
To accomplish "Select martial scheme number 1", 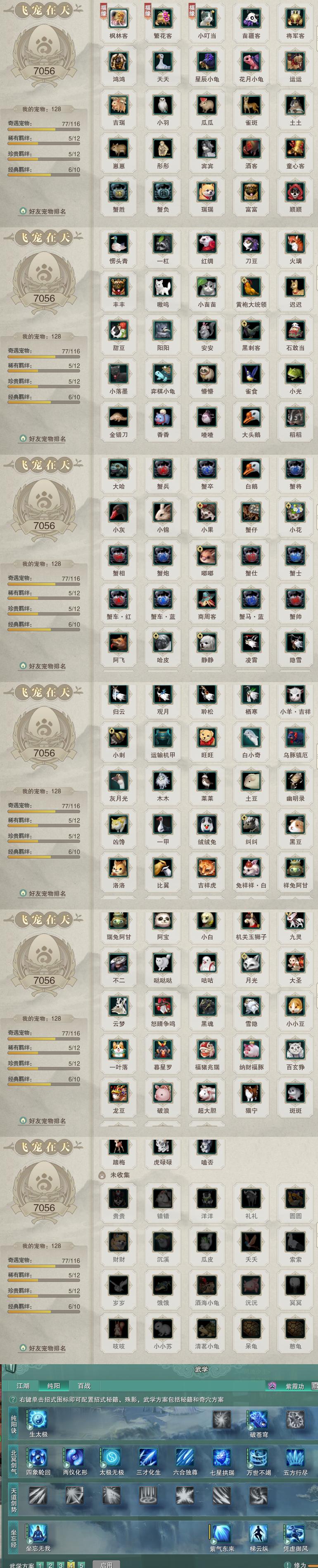I will pos(40,1564).
